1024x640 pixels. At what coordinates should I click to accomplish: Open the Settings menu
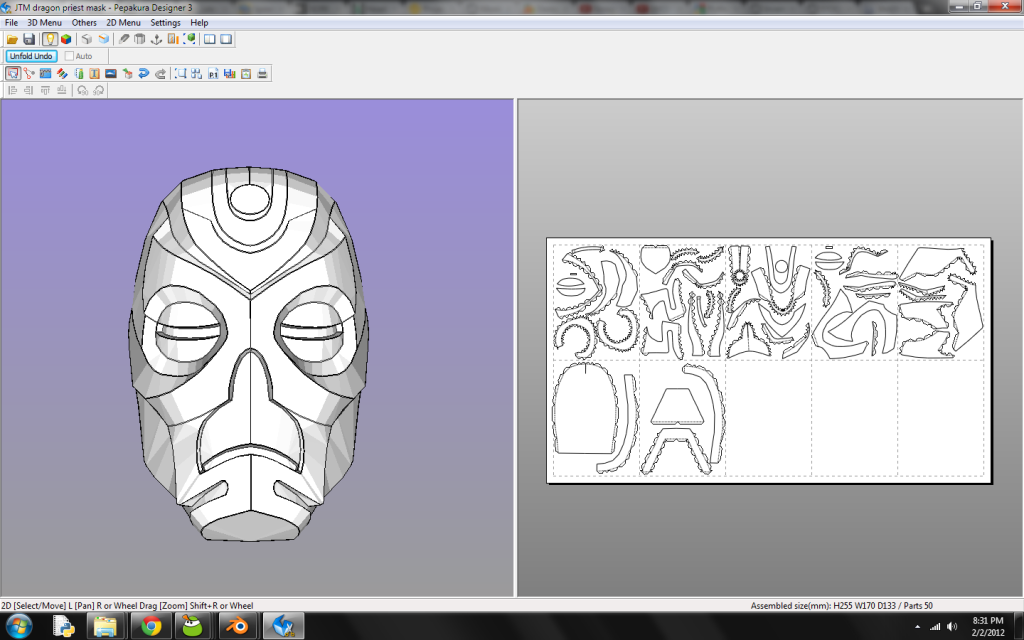(165, 22)
